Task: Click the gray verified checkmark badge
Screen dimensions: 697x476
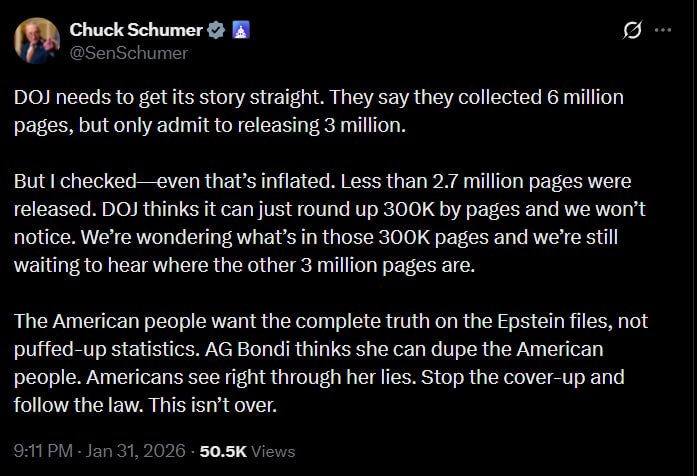Action: point(214,30)
